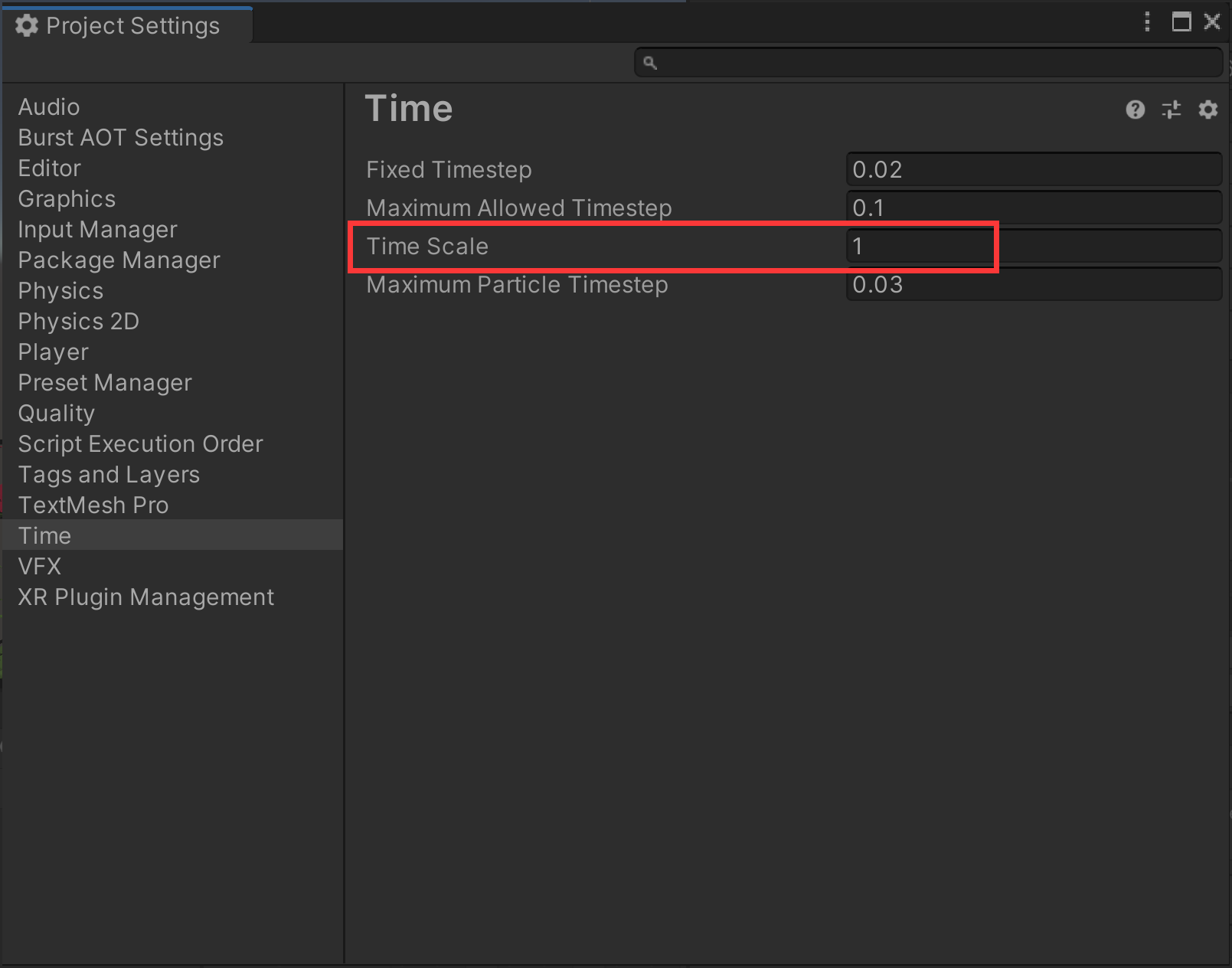Select Physics 2D in the sidebar
The width and height of the screenshot is (1232, 968).
77,321
